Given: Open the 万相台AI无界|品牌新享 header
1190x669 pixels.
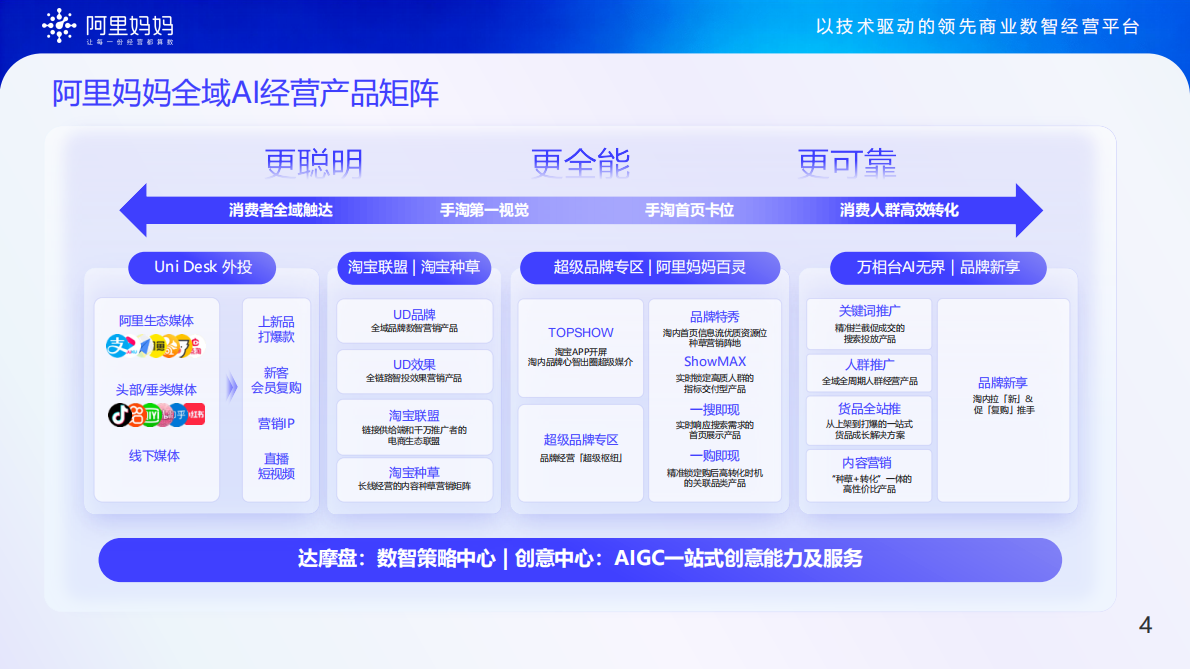Looking at the screenshot, I should click(939, 268).
